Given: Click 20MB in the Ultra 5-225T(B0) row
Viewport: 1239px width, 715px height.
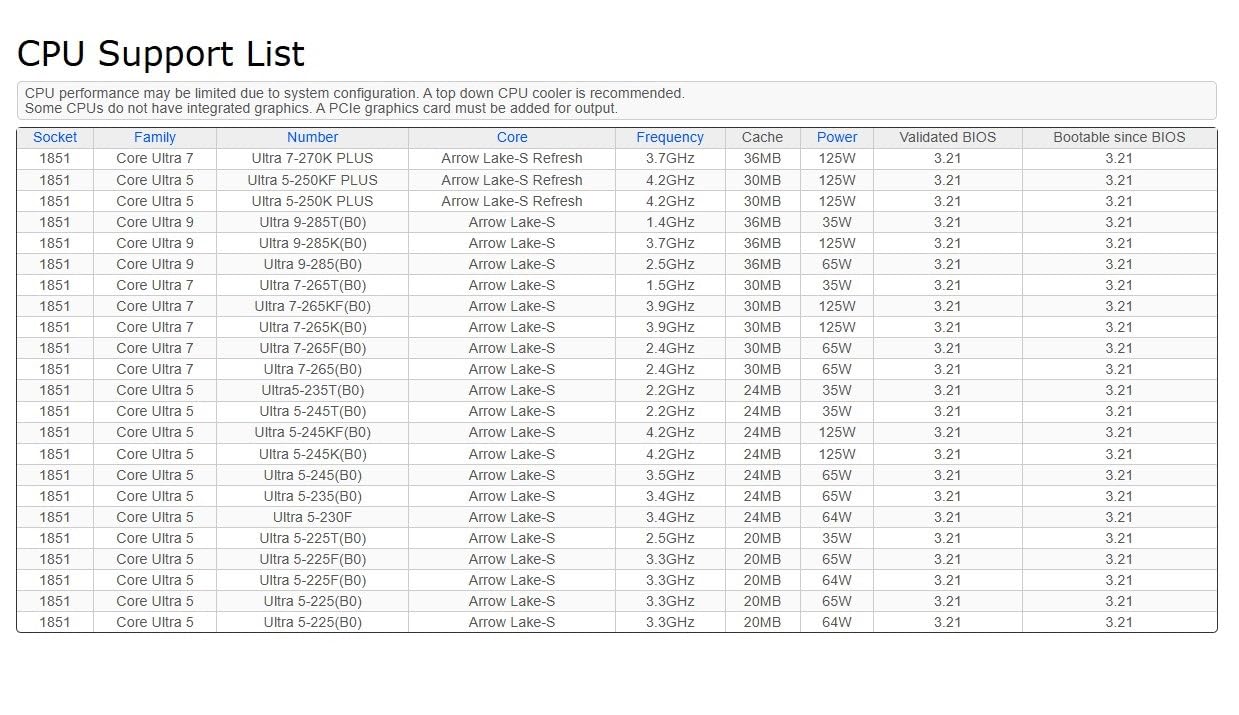Looking at the screenshot, I should pyautogui.click(x=762, y=538).
